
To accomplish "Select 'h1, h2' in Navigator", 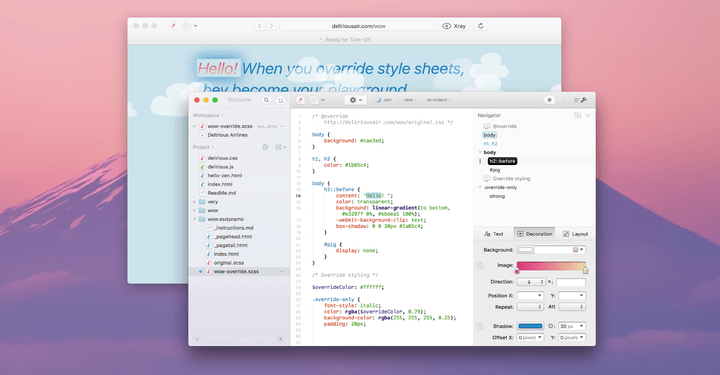I will 490,144.
